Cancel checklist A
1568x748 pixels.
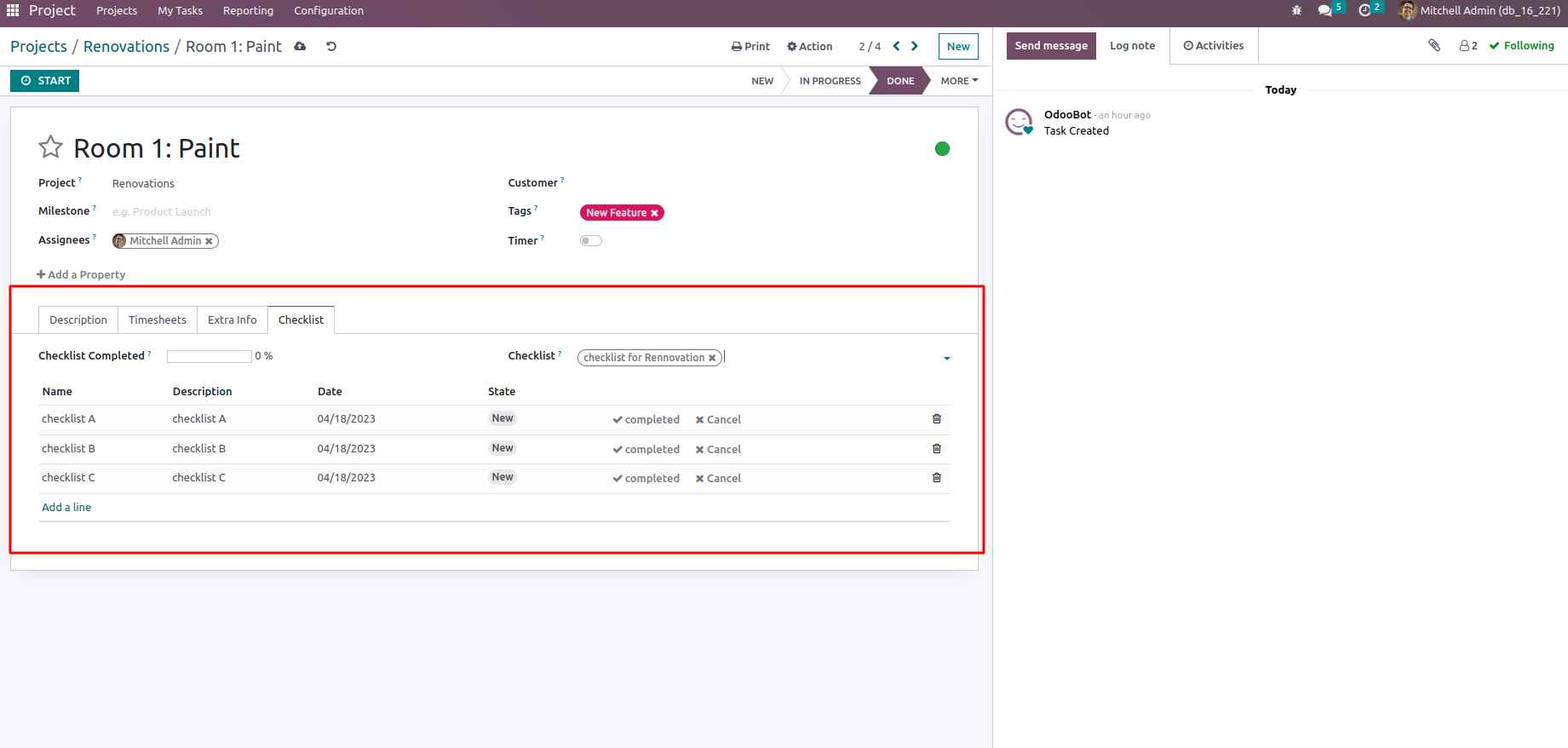(718, 420)
